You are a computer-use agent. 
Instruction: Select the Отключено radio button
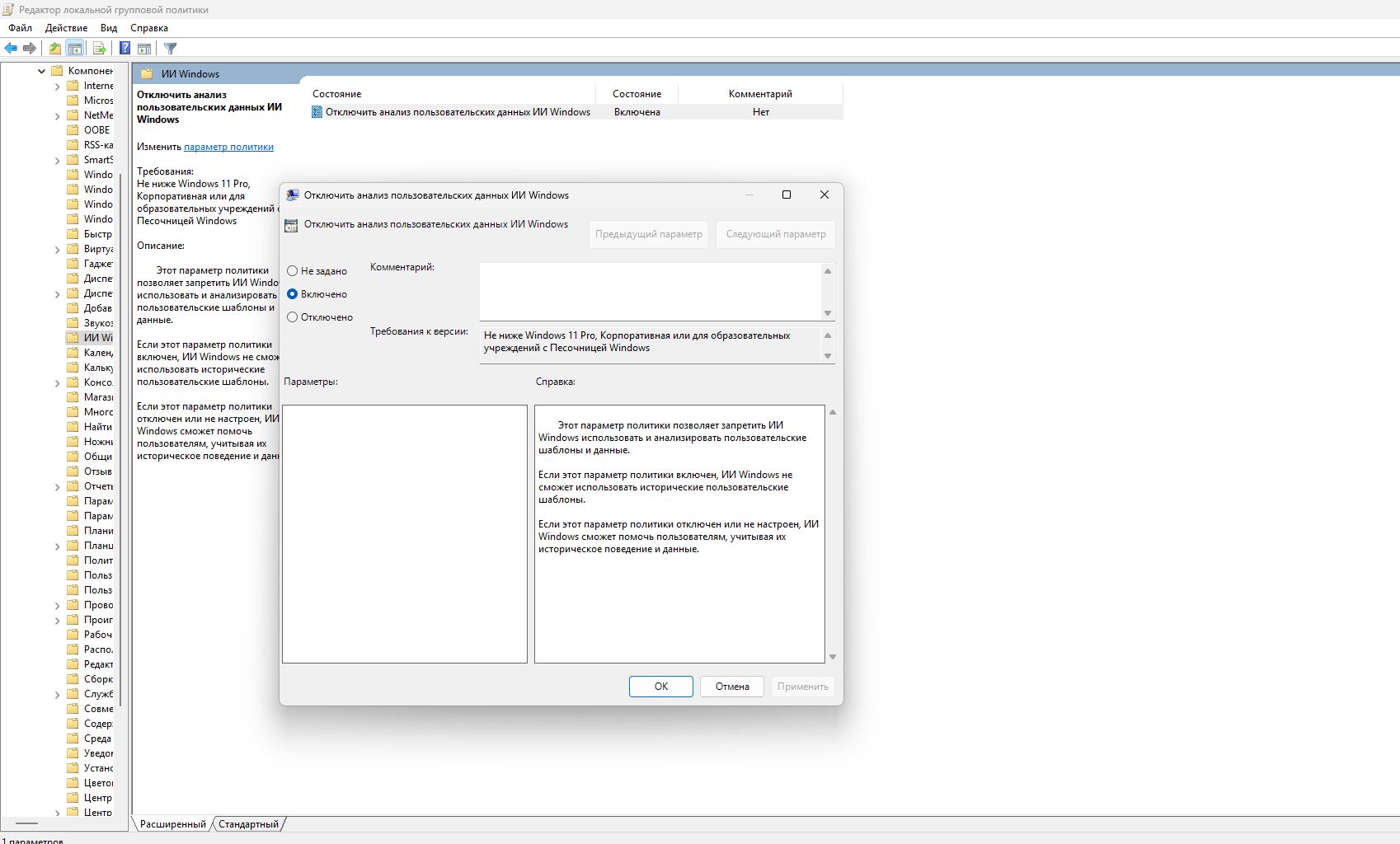pos(292,317)
